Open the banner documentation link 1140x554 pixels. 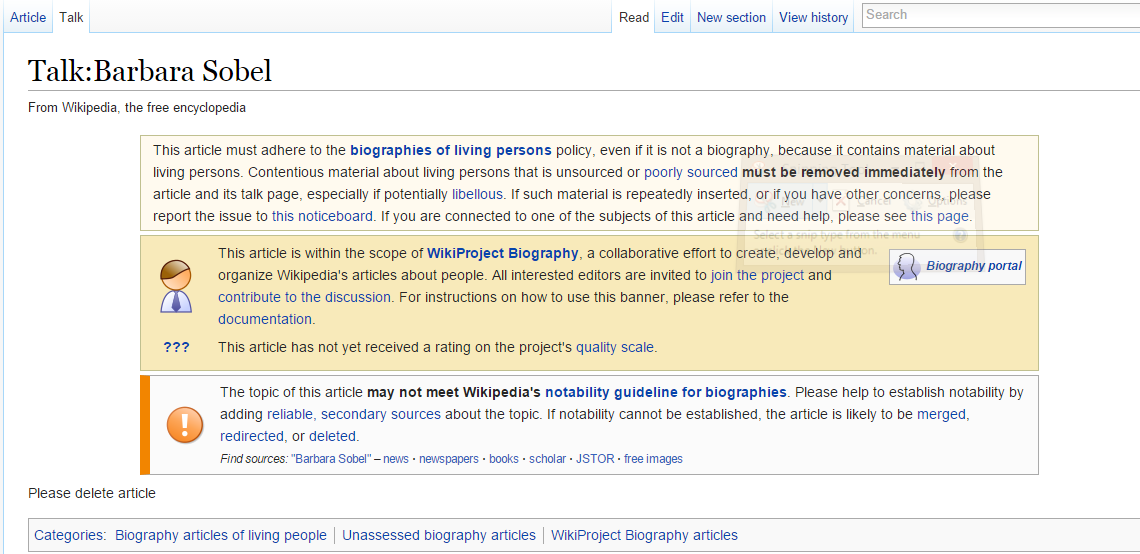(x=265, y=318)
